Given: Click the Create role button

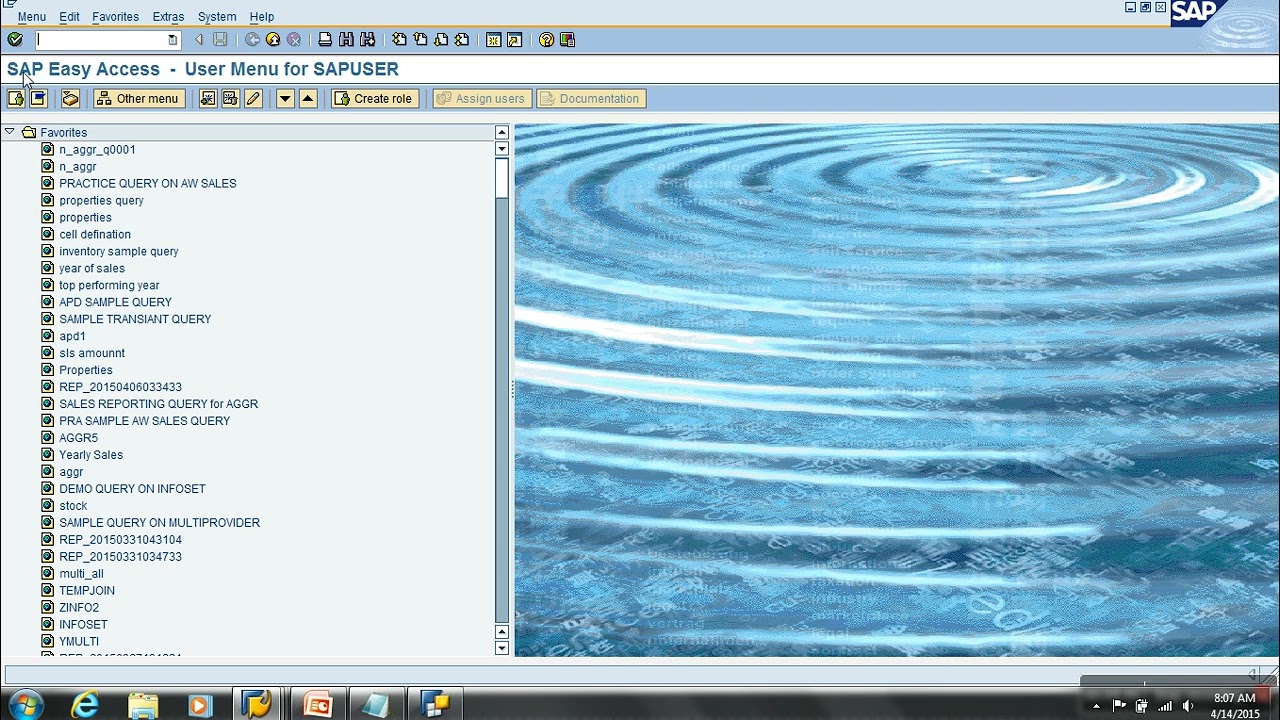Looking at the screenshot, I should [x=374, y=98].
